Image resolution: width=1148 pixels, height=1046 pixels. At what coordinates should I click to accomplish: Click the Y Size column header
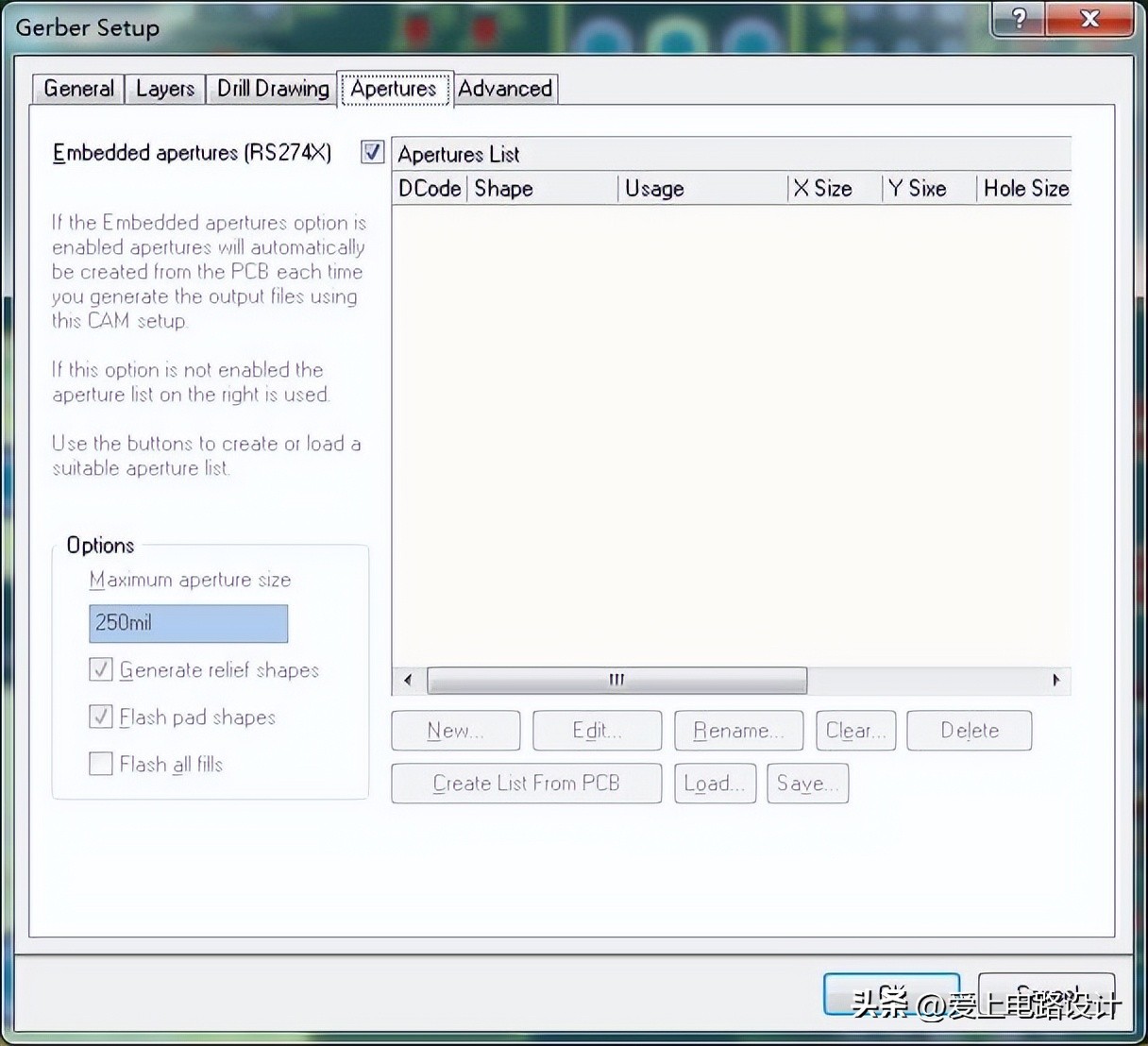(x=930, y=189)
